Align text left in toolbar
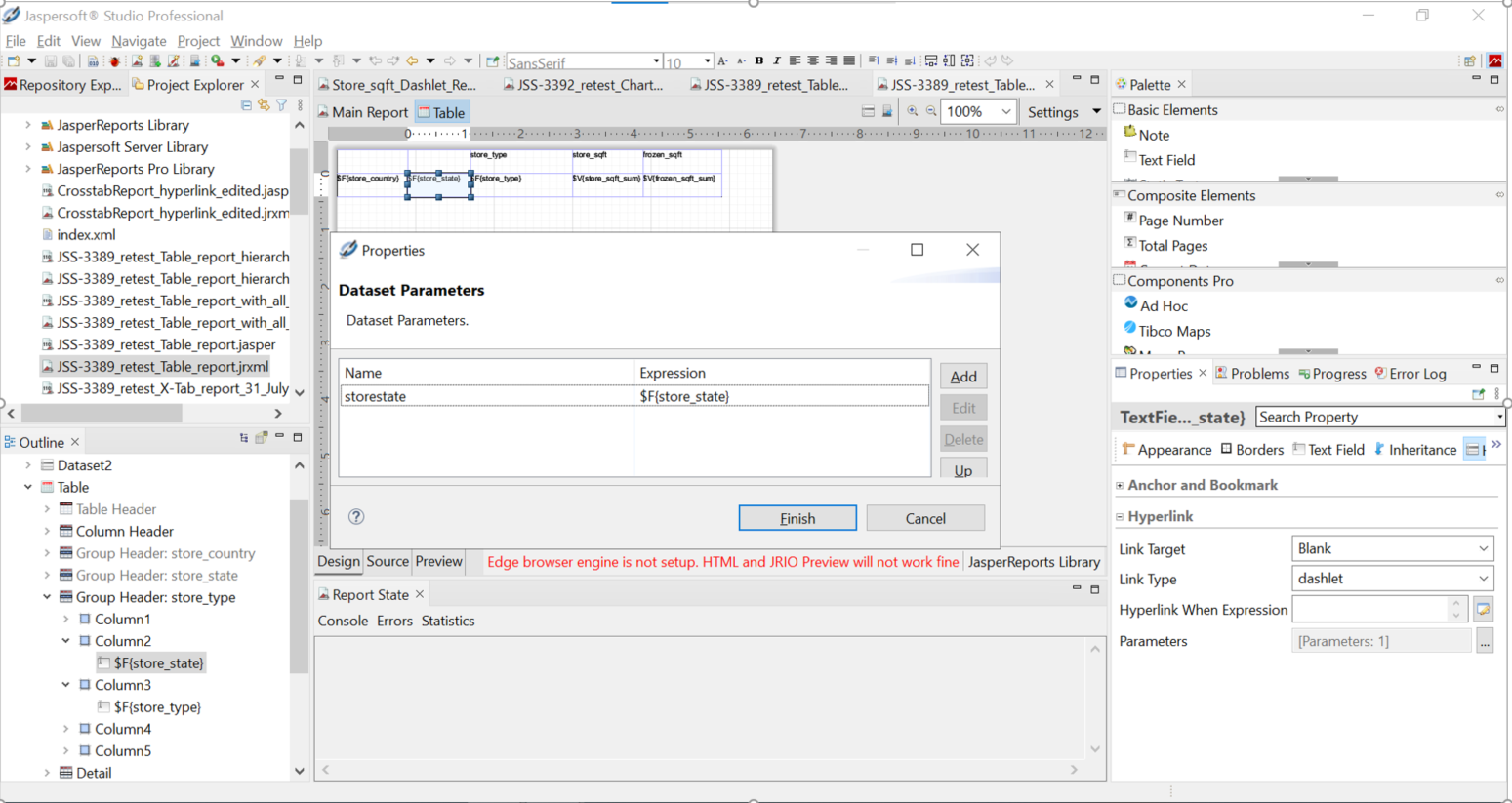The width and height of the screenshot is (1512, 803). point(795,60)
